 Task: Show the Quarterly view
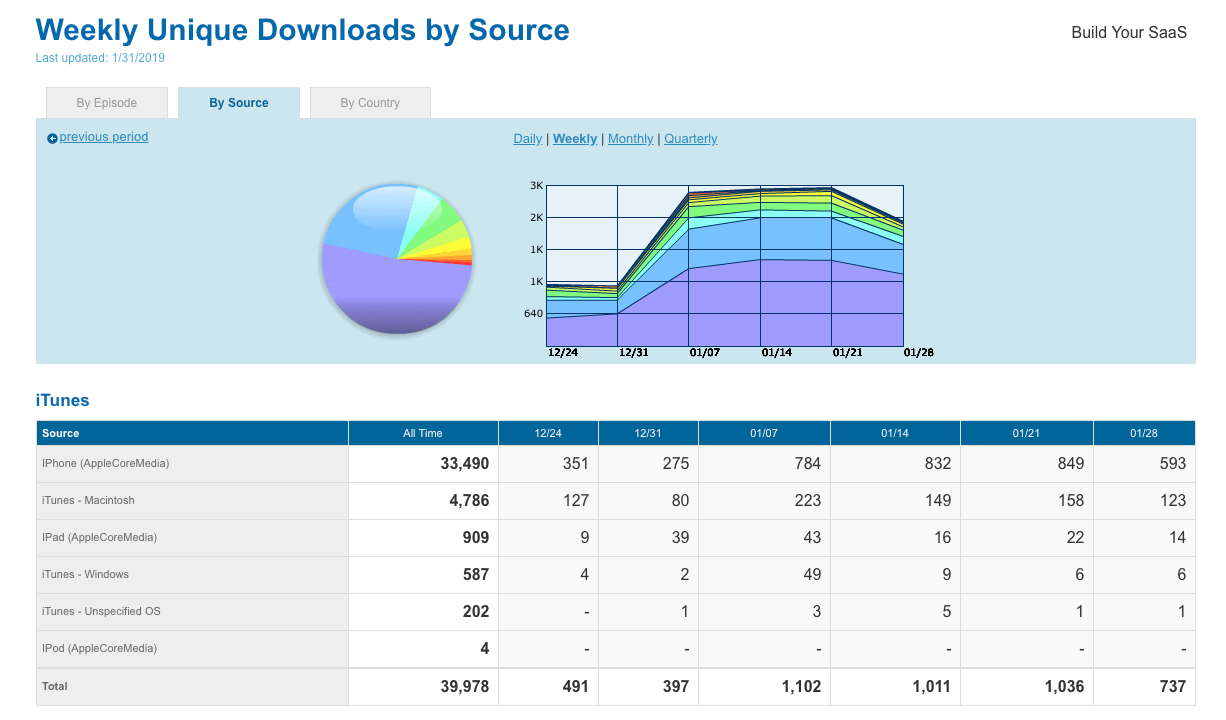click(x=690, y=139)
